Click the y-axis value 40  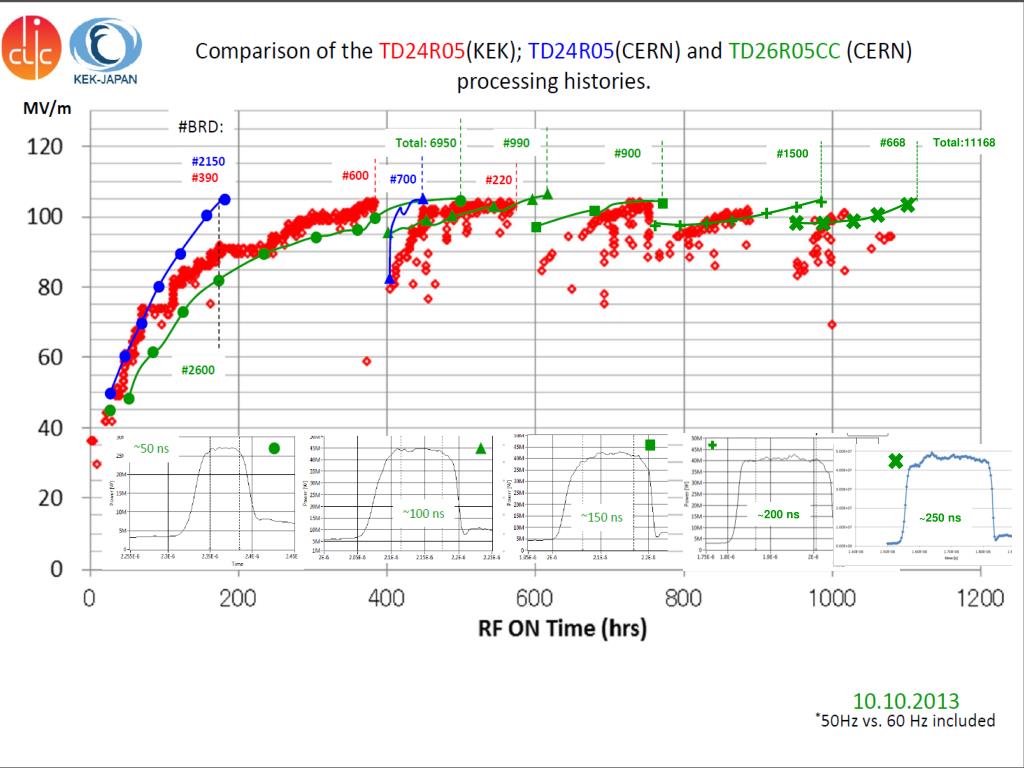(50, 428)
